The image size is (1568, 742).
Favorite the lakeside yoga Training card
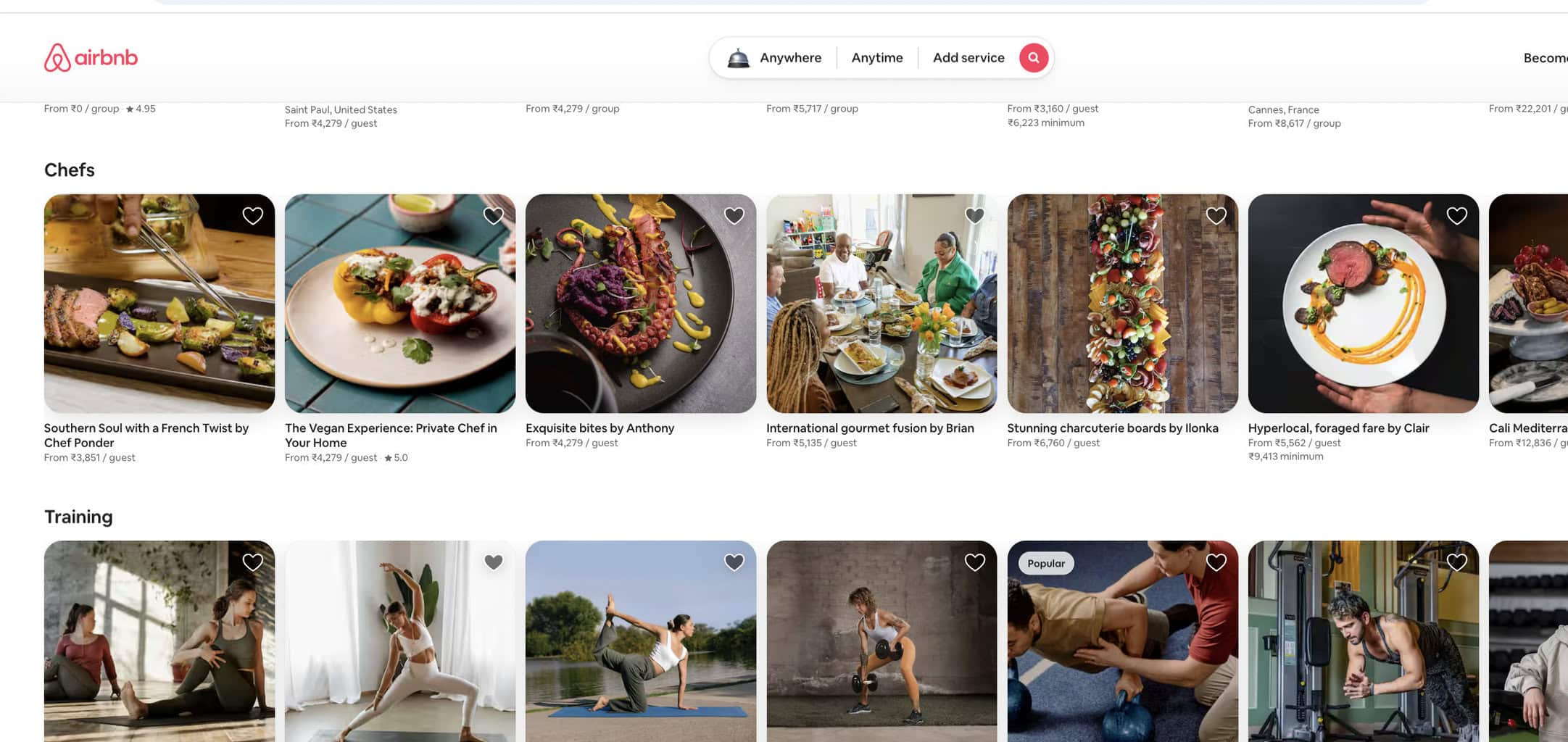(x=734, y=562)
